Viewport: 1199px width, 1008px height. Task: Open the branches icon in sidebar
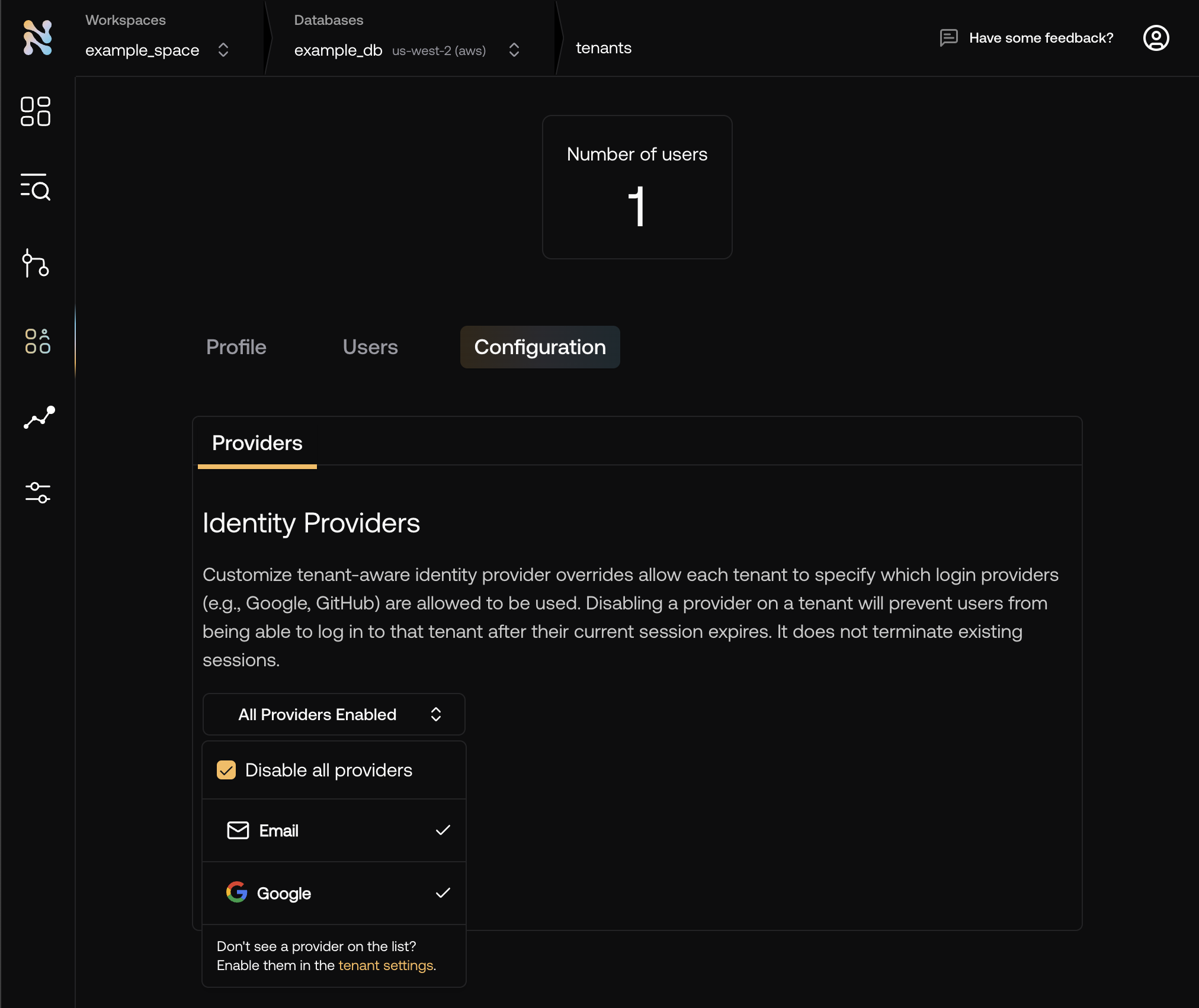(x=36, y=263)
